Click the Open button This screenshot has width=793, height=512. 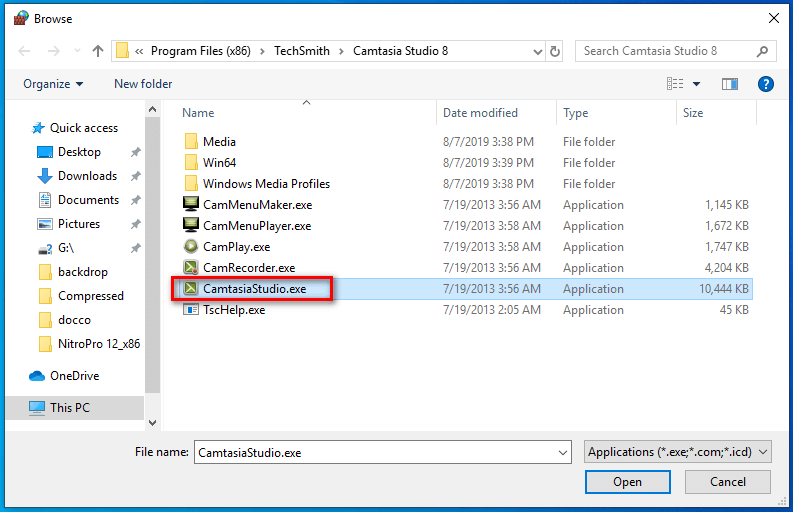[628, 482]
